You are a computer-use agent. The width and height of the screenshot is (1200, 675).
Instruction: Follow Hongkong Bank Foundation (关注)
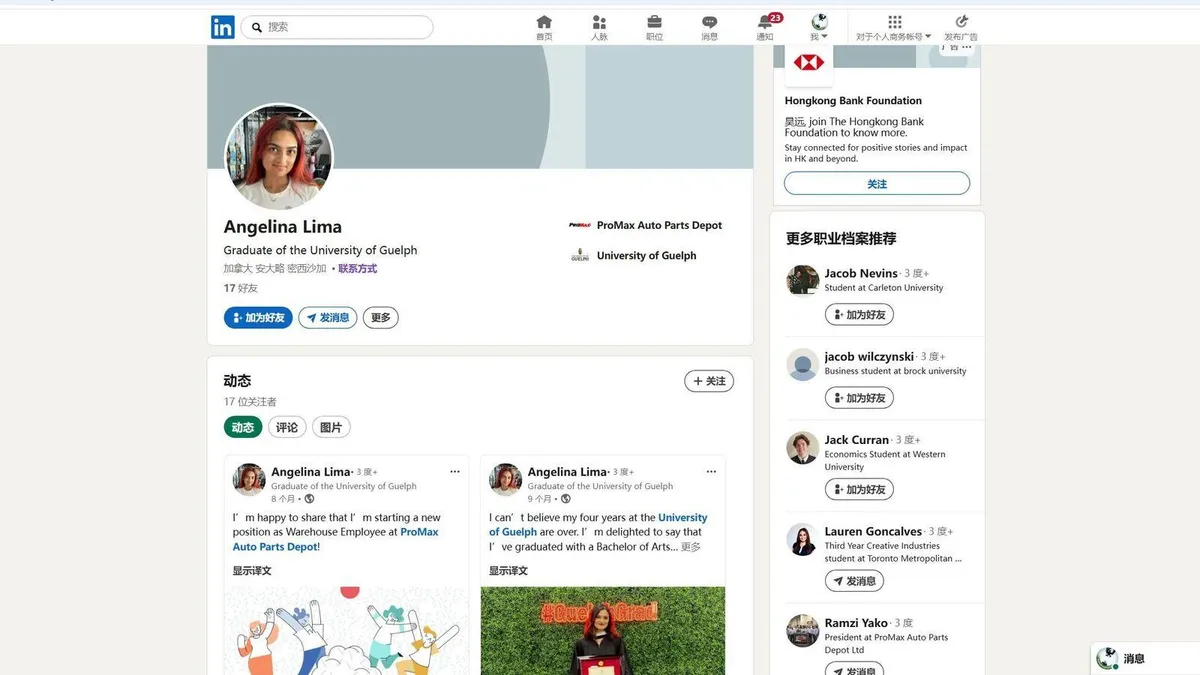tap(877, 184)
